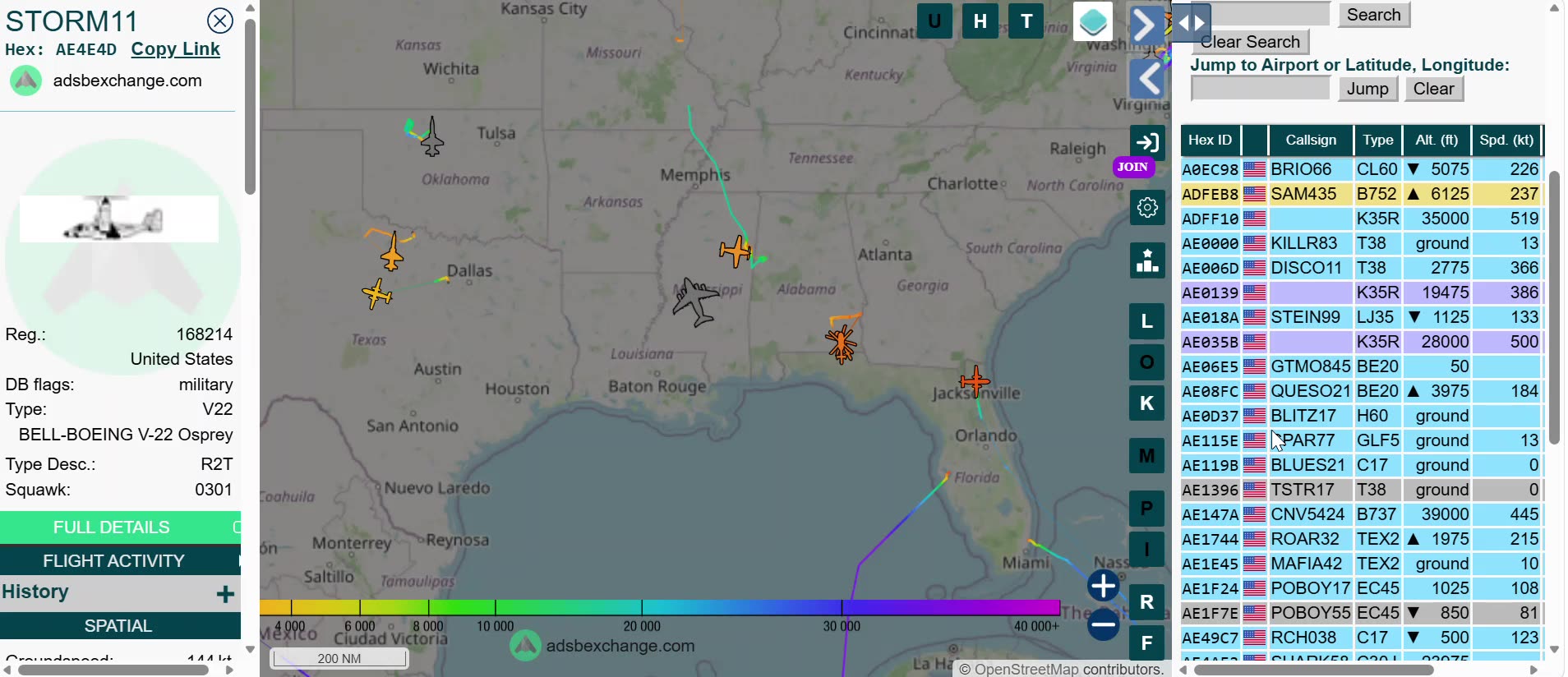This screenshot has width=1568, height=677.
Task: Select the DISCO11 row
Action: pos(1361,268)
